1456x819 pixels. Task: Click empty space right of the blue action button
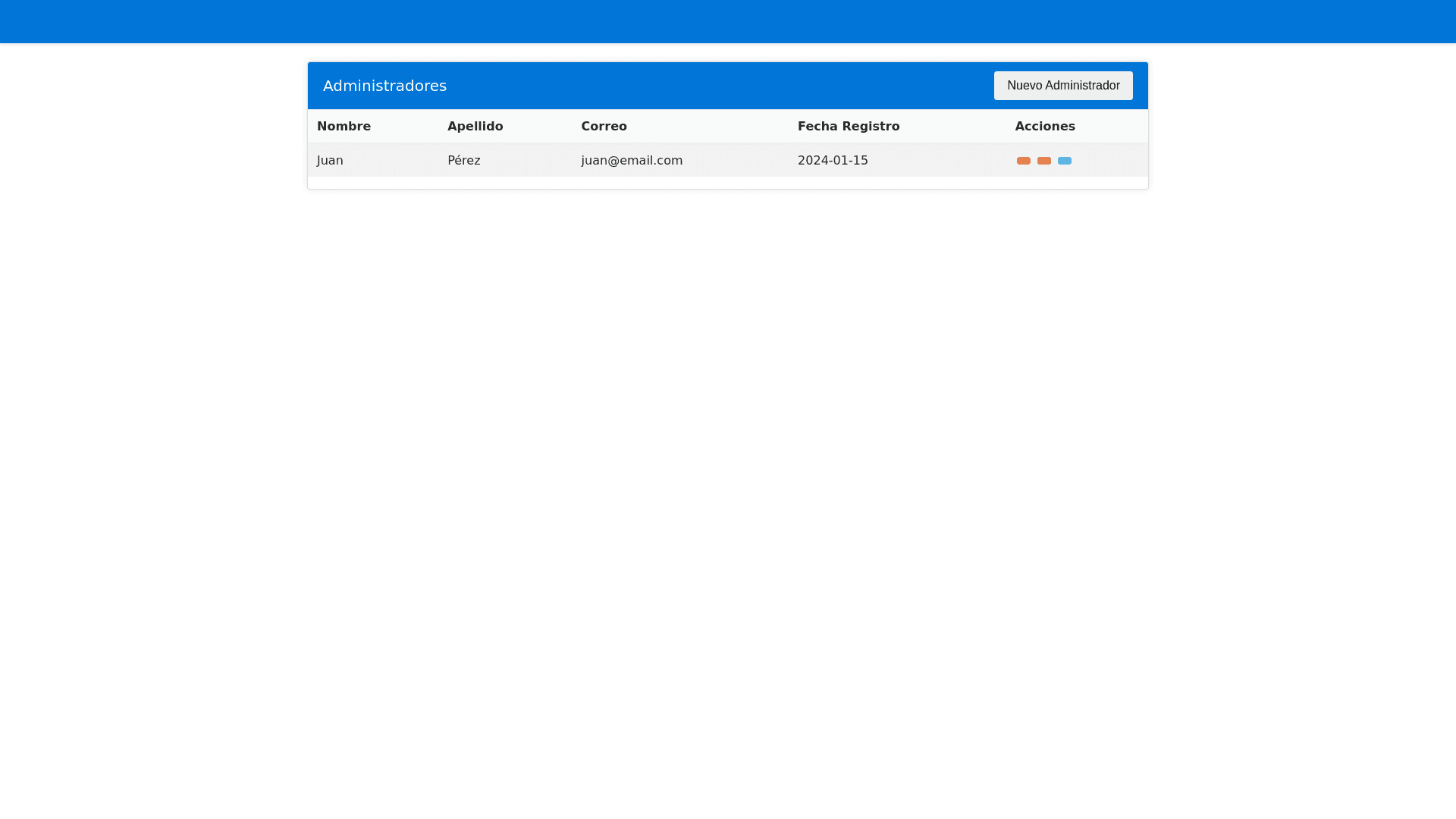[x=1111, y=161]
